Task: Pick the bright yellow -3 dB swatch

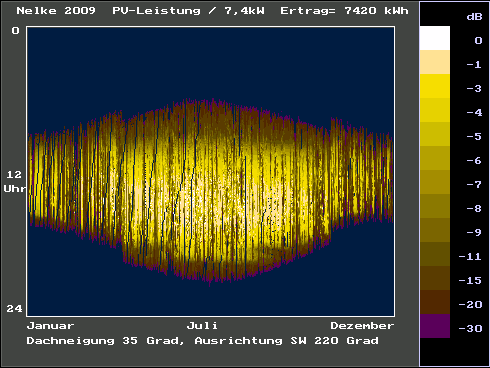Action: [435, 86]
